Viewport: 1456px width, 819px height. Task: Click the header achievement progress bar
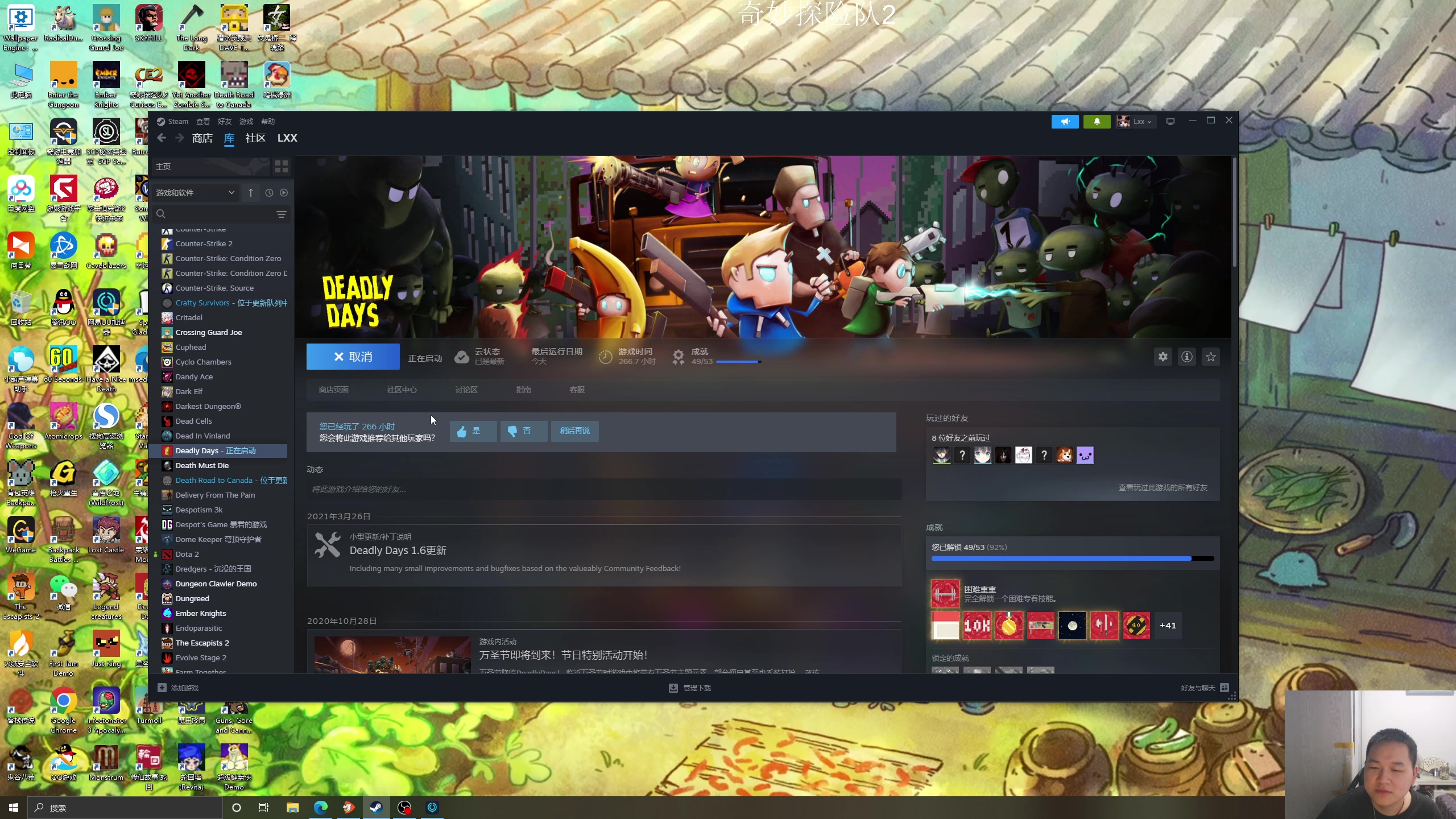coord(738,362)
